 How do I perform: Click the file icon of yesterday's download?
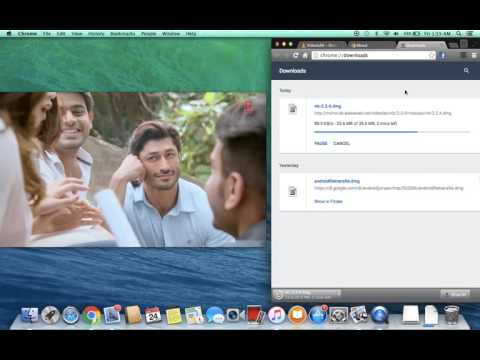pyautogui.click(x=292, y=191)
